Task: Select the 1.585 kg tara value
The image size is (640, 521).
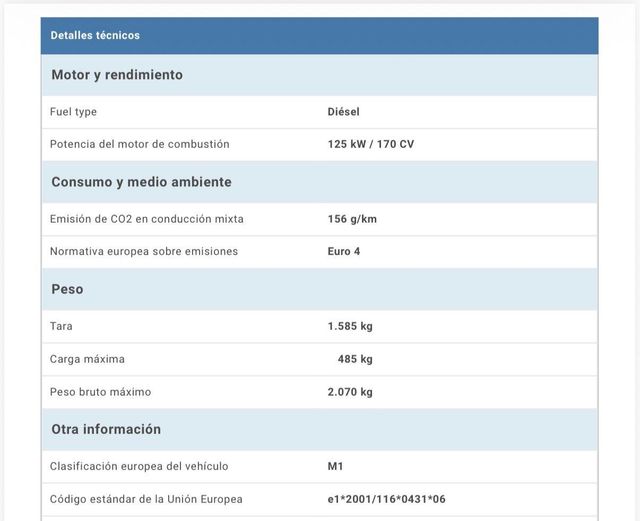Action: click(350, 326)
